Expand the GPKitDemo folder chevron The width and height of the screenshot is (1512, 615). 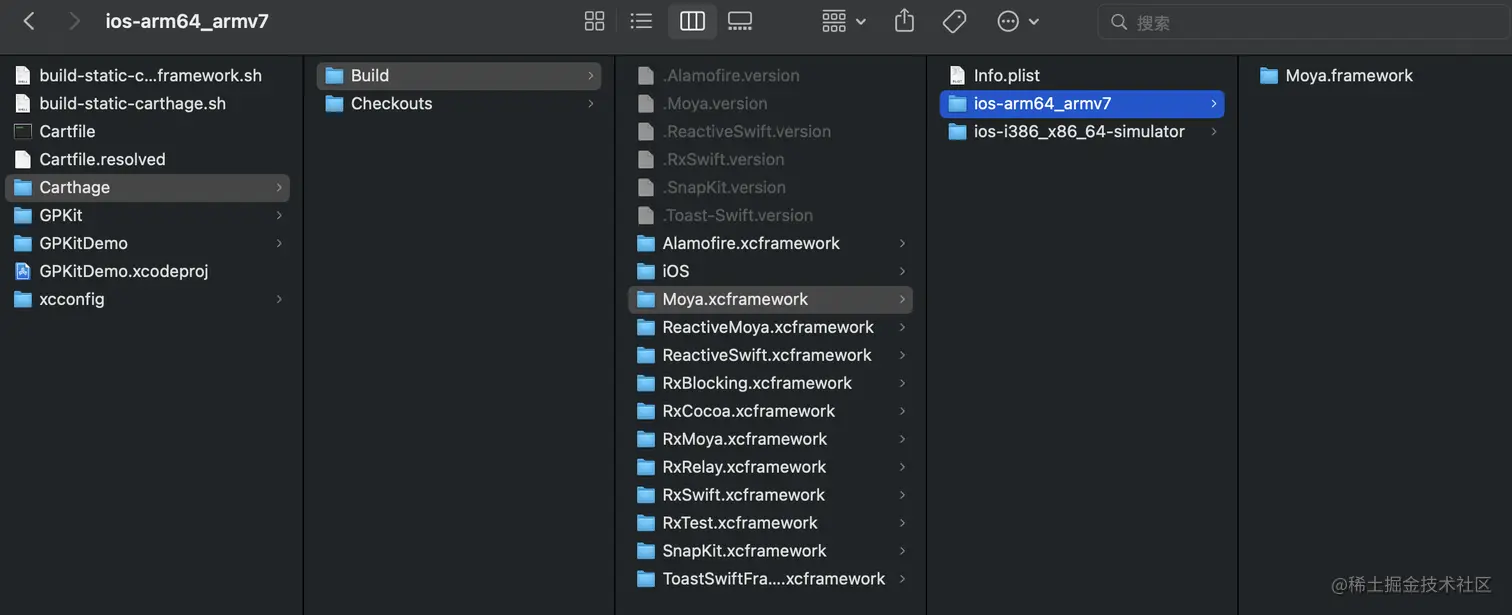[279, 243]
